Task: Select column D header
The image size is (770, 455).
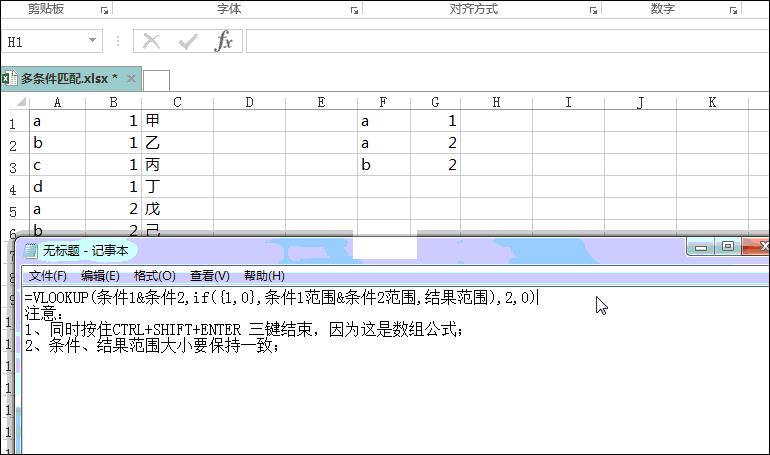Action: [249, 102]
